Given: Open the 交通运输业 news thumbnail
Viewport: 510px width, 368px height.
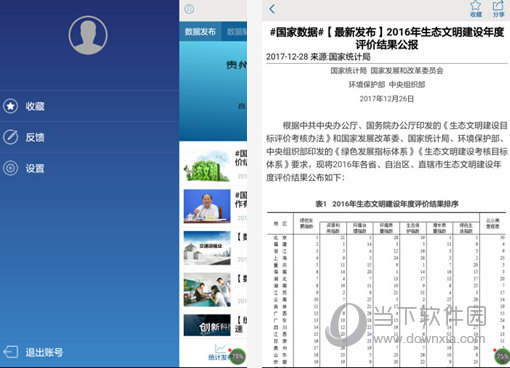Looking at the screenshot, I should [207, 248].
